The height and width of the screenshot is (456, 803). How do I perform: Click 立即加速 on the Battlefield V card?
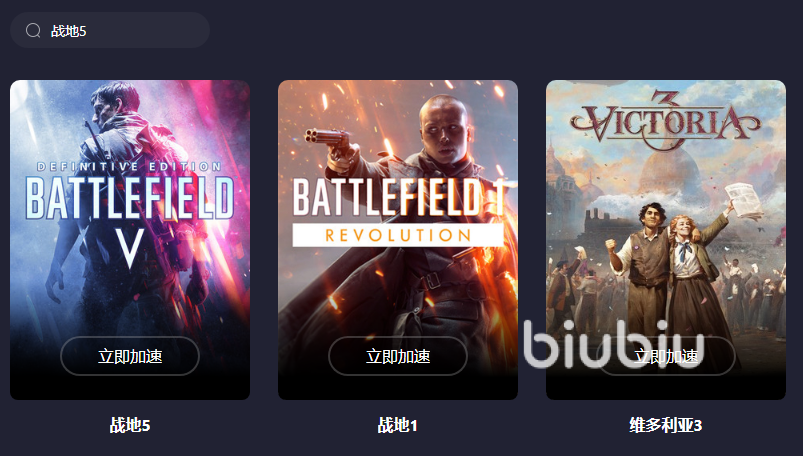[130, 356]
